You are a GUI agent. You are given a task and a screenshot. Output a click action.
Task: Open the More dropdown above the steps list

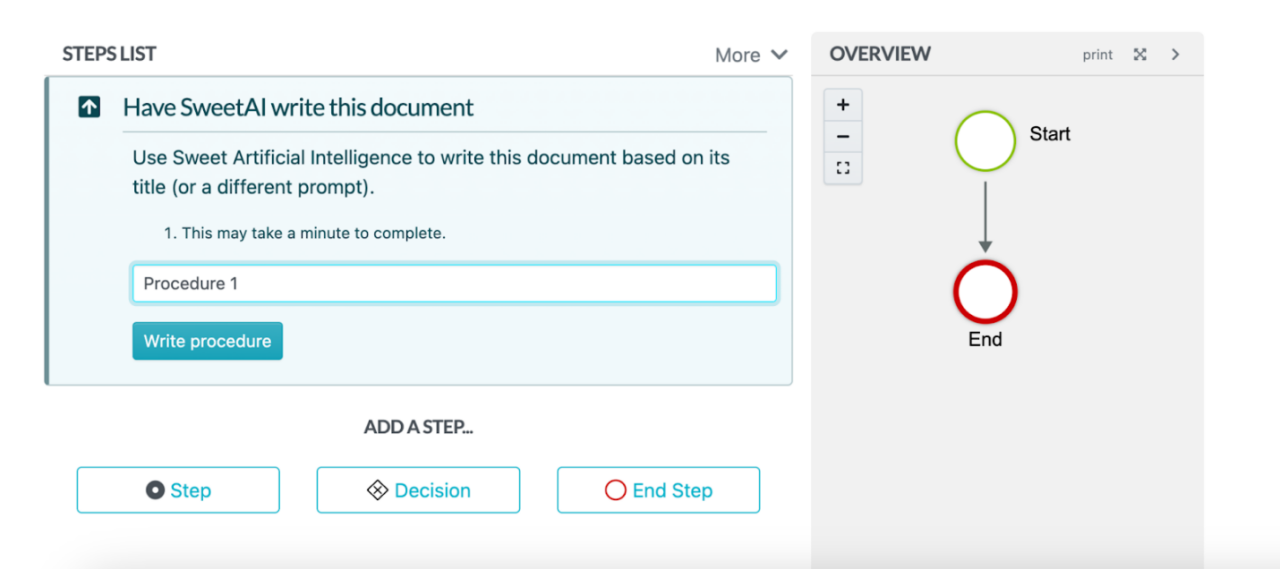pos(751,55)
